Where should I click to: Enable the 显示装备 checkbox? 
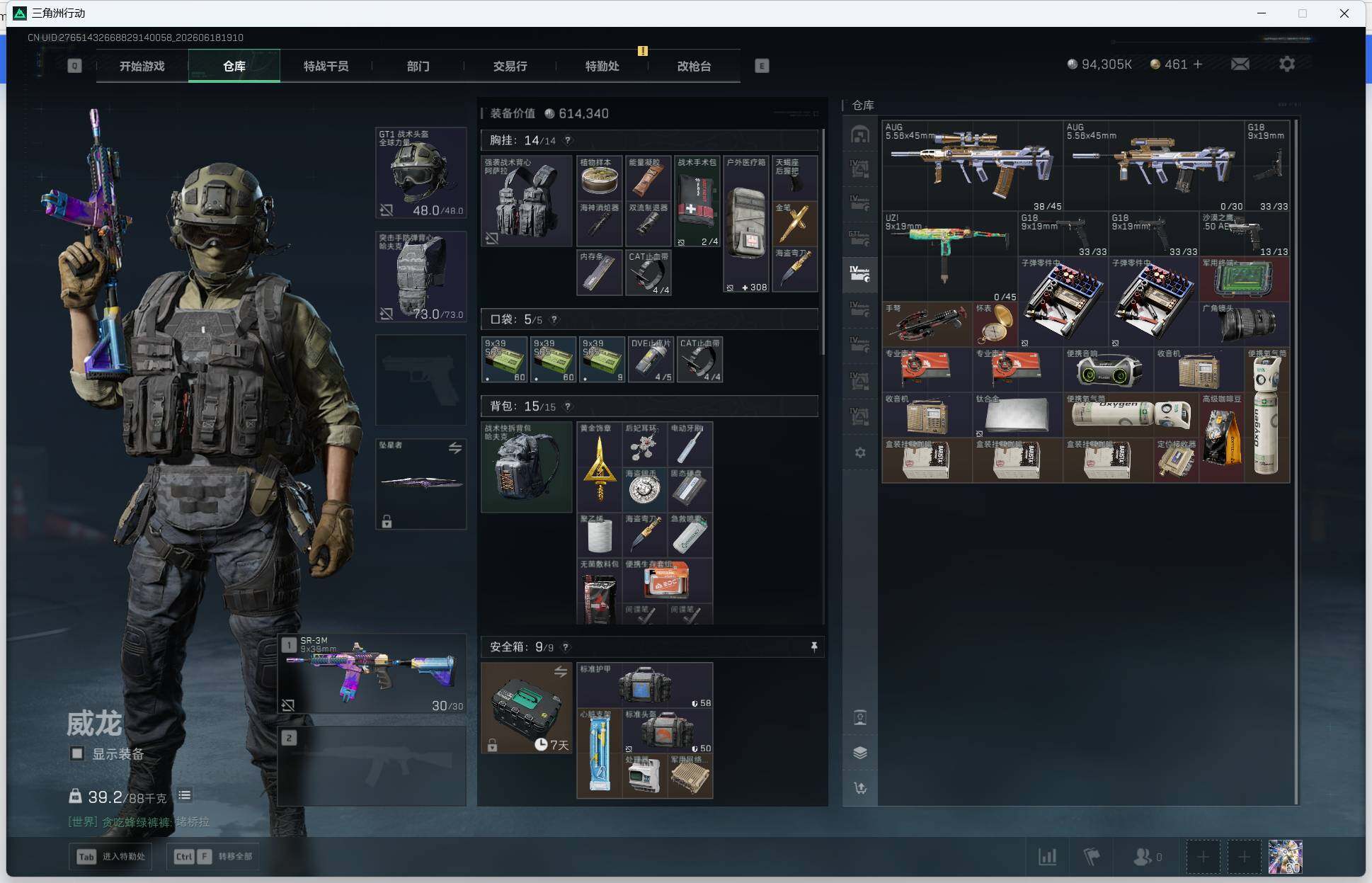(x=77, y=753)
